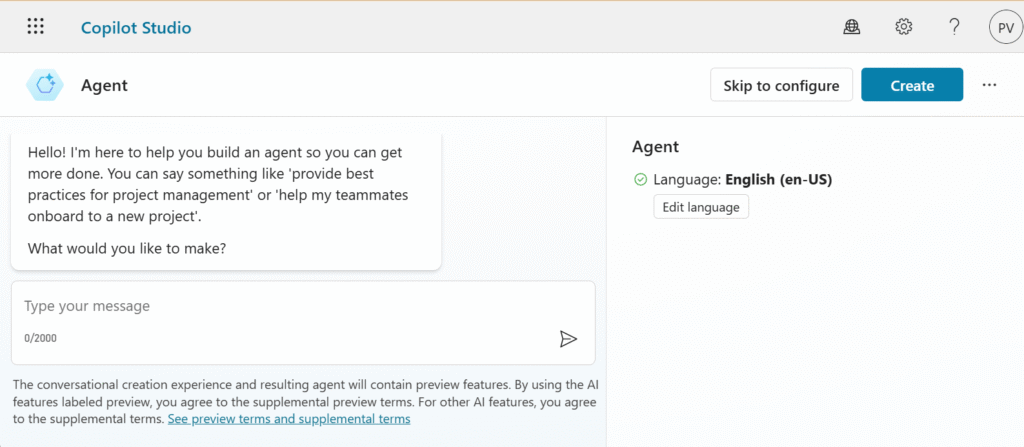Click the 'What would you like to make?' text

[x=127, y=249]
